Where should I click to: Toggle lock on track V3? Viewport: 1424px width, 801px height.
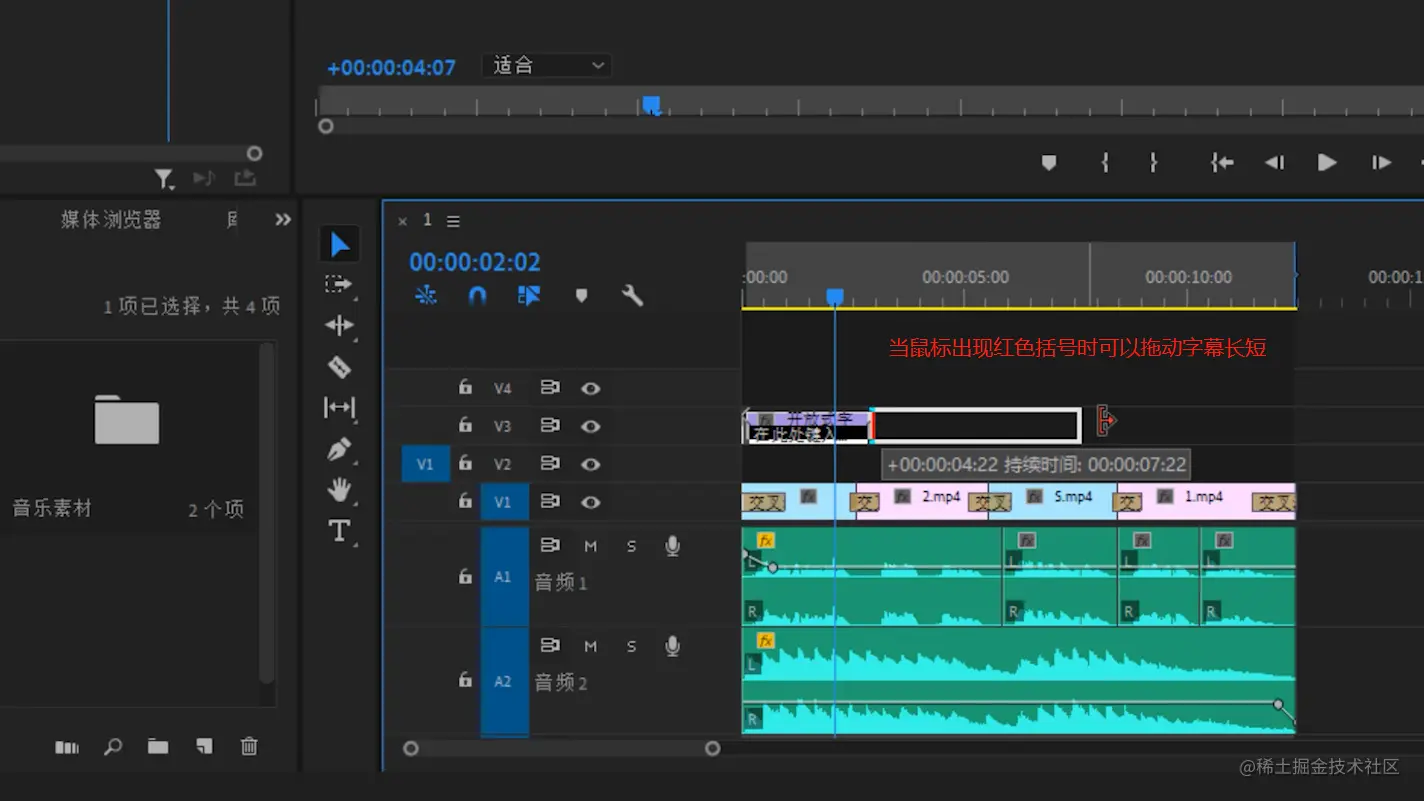tap(465, 425)
